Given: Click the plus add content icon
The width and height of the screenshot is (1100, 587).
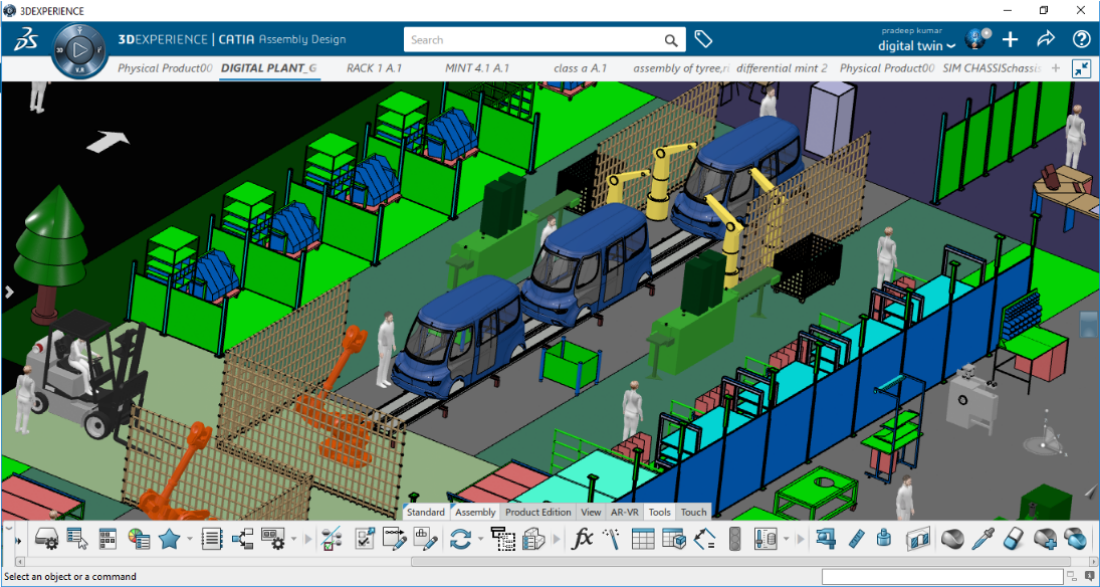Looking at the screenshot, I should tap(1010, 39).
